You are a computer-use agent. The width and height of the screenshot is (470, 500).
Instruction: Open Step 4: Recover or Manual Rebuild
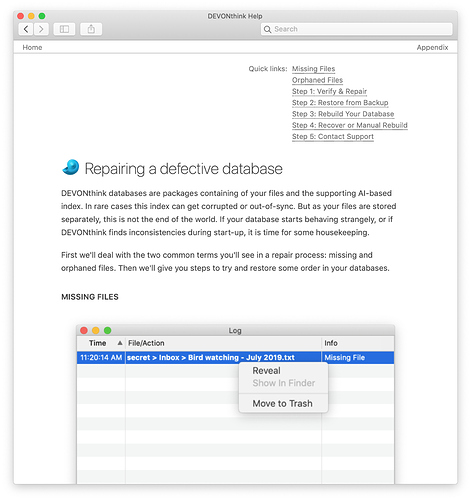pyautogui.click(x=350, y=125)
